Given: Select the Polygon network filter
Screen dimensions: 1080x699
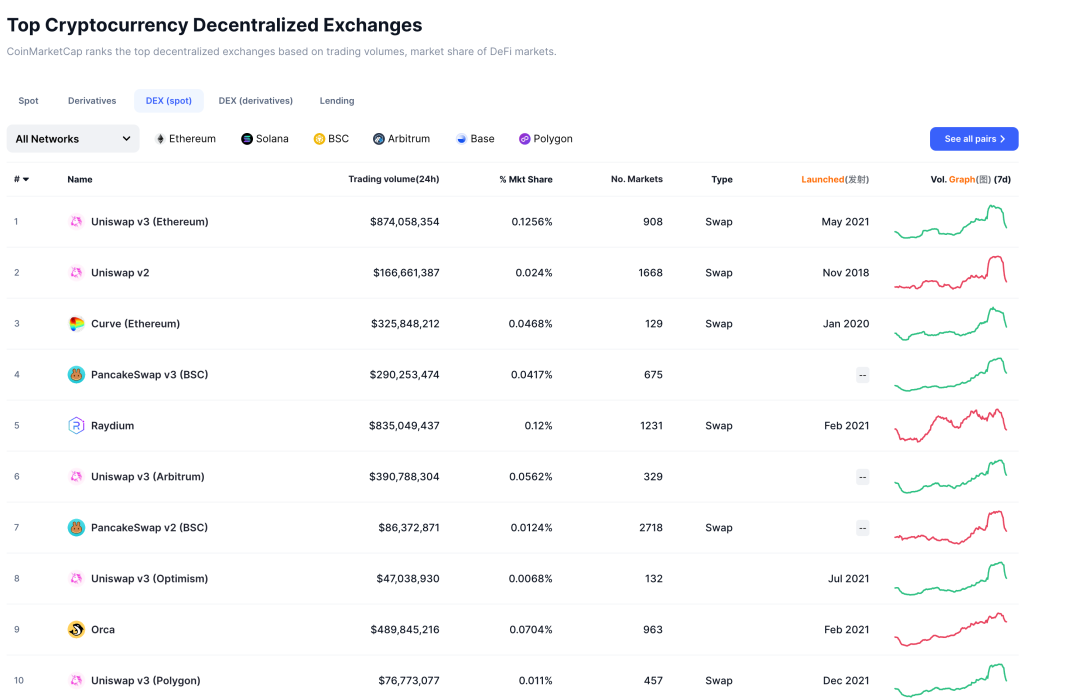Looking at the screenshot, I should [x=546, y=139].
